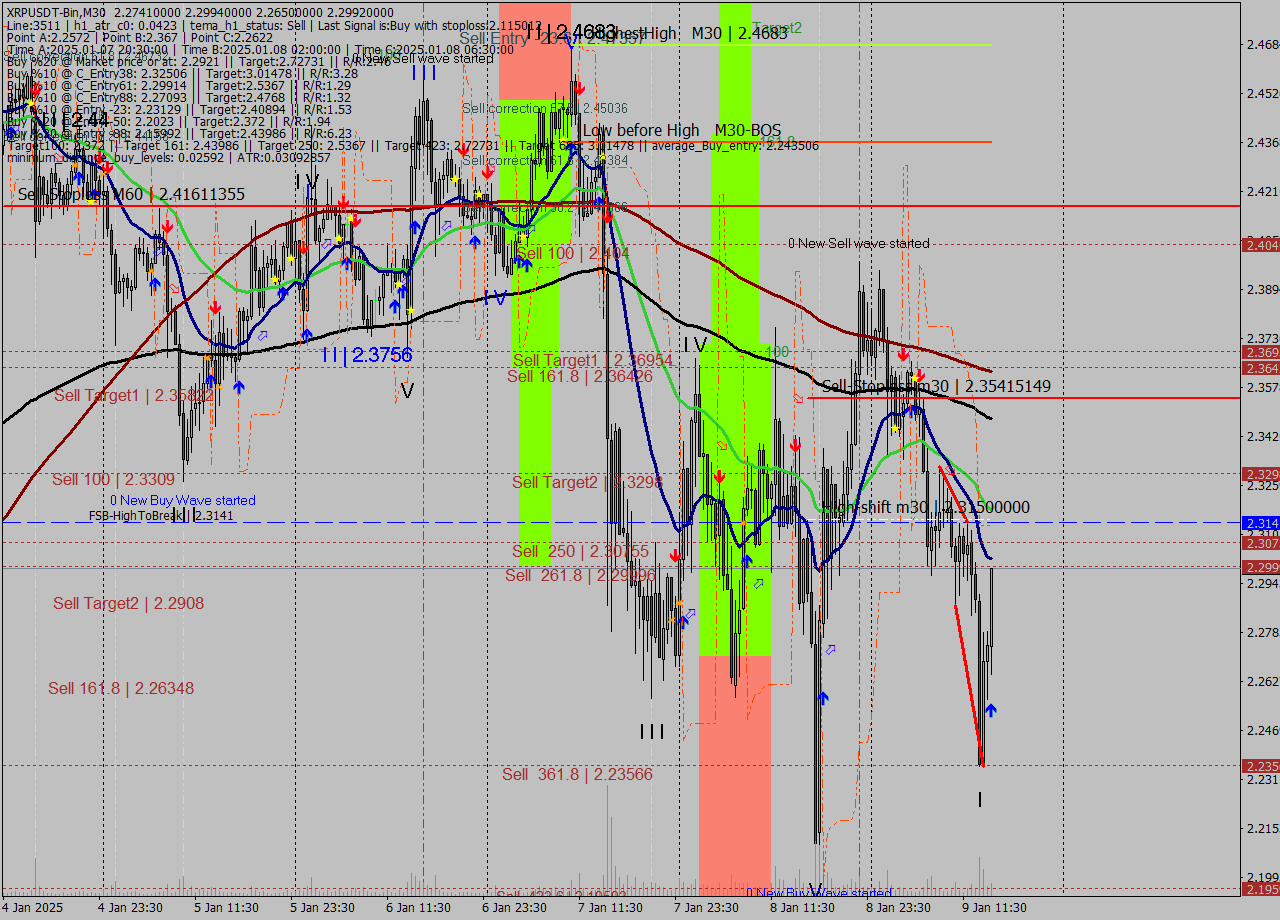Click the 'Sell 261.8 | 2.29996' label
Viewport: 1280px width, 920px height.
point(581,575)
